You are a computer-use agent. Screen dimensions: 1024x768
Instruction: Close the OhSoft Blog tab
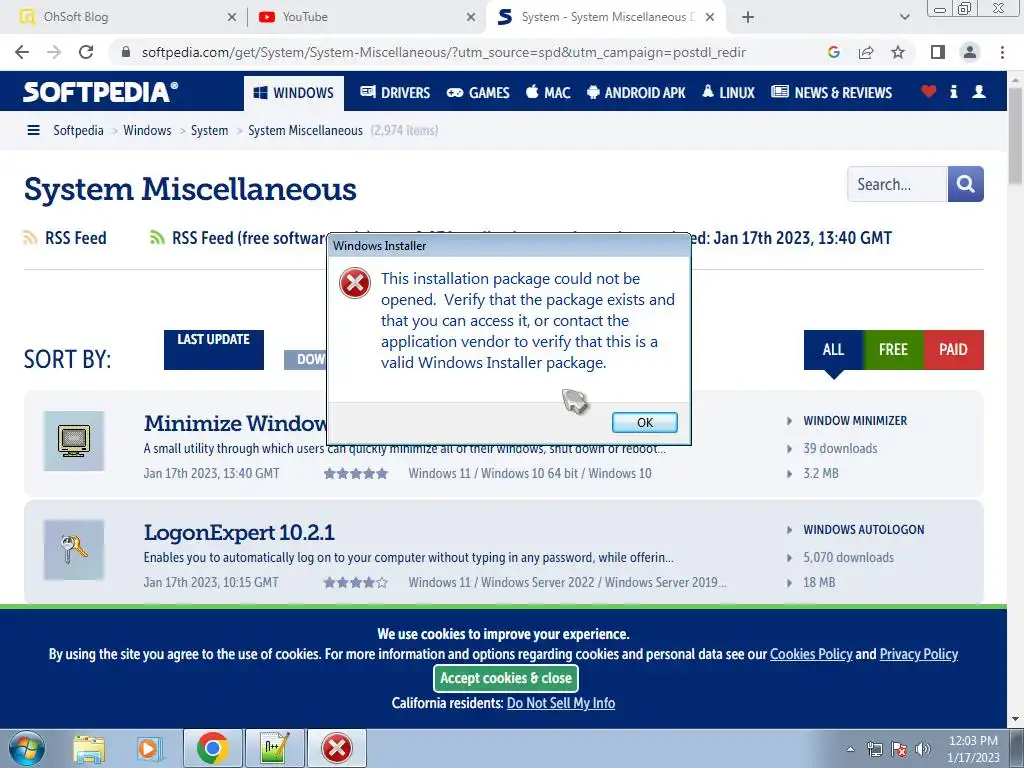232,18
